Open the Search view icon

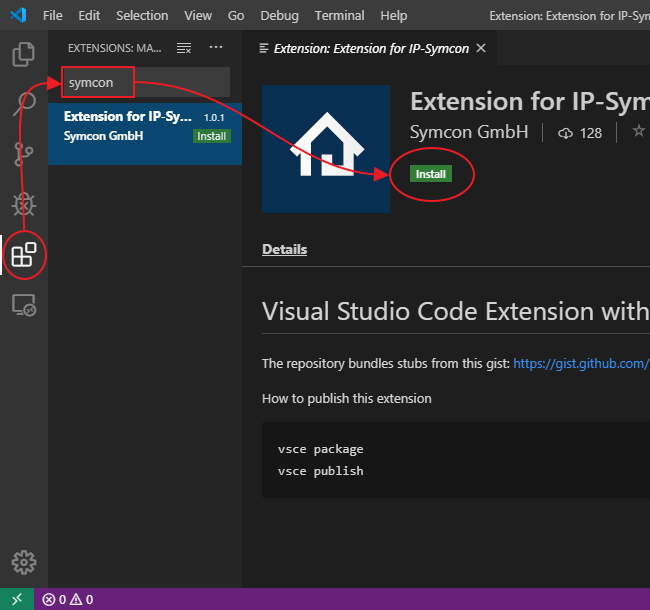pyautogui.click(x=24, y=103)
